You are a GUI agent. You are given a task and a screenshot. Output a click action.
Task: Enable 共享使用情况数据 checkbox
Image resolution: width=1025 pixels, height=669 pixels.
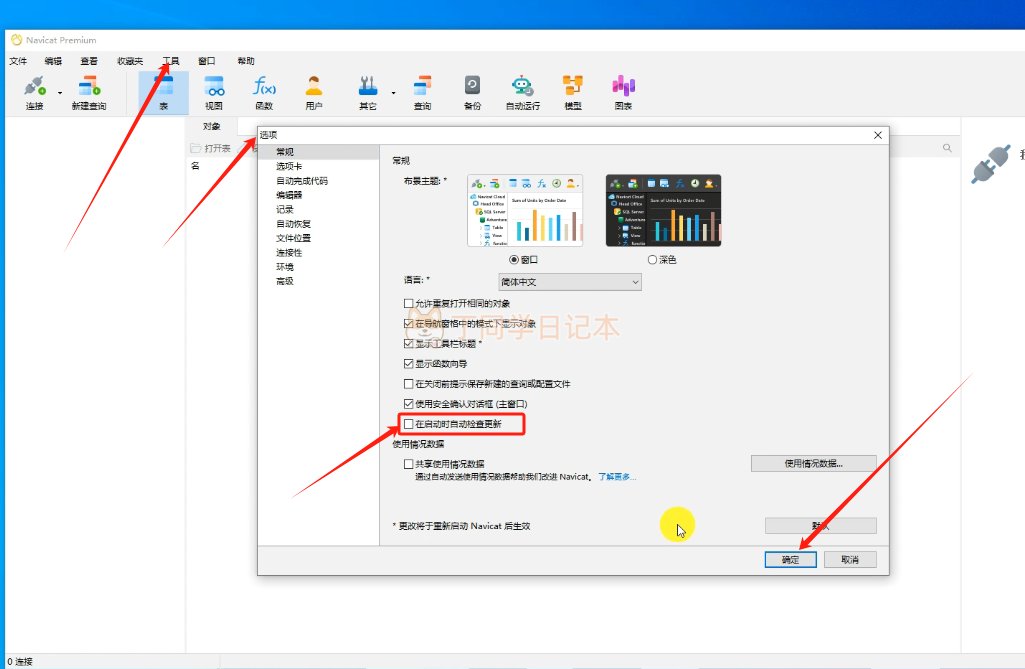409,464
